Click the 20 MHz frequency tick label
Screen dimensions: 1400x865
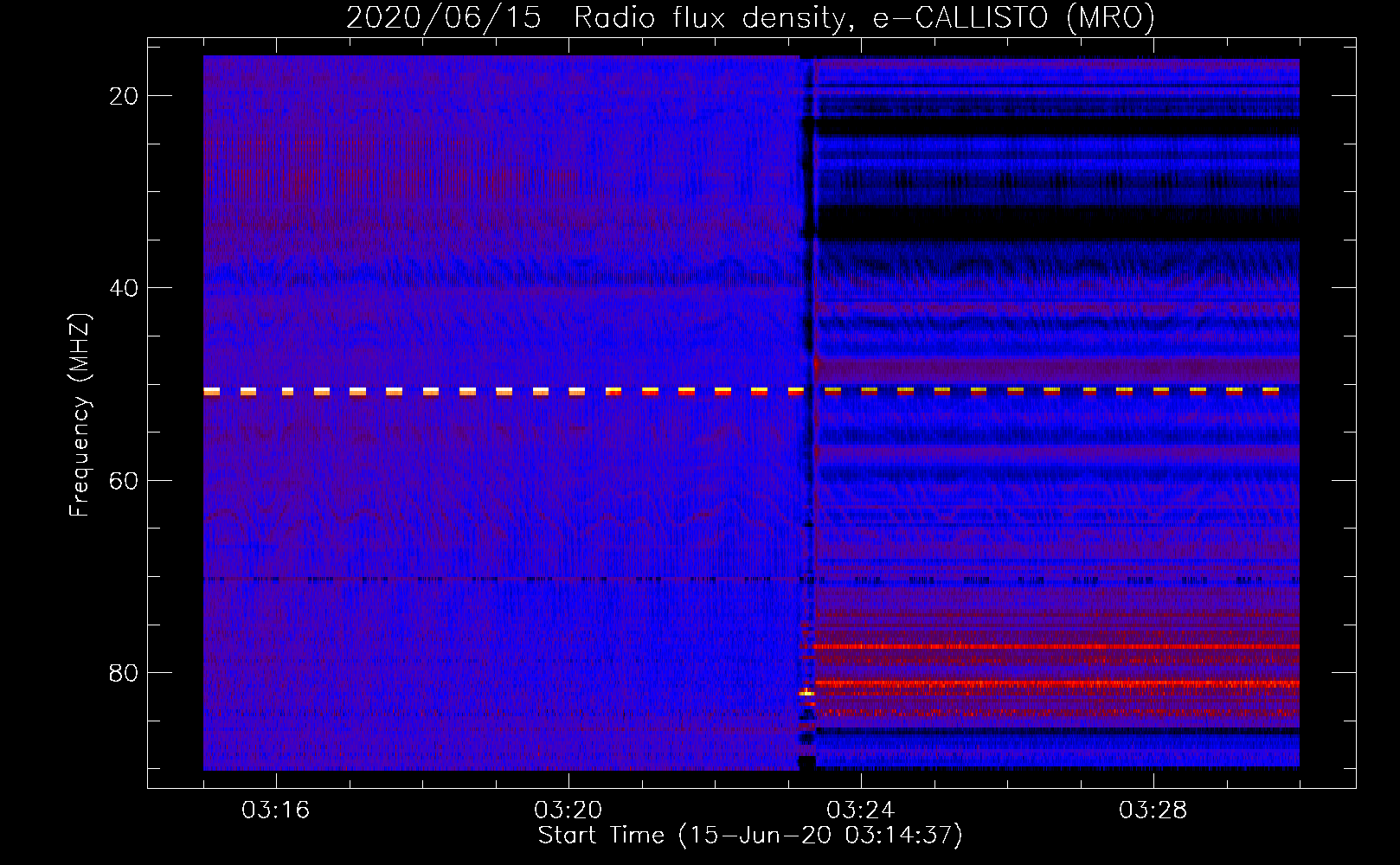[124, 96]
